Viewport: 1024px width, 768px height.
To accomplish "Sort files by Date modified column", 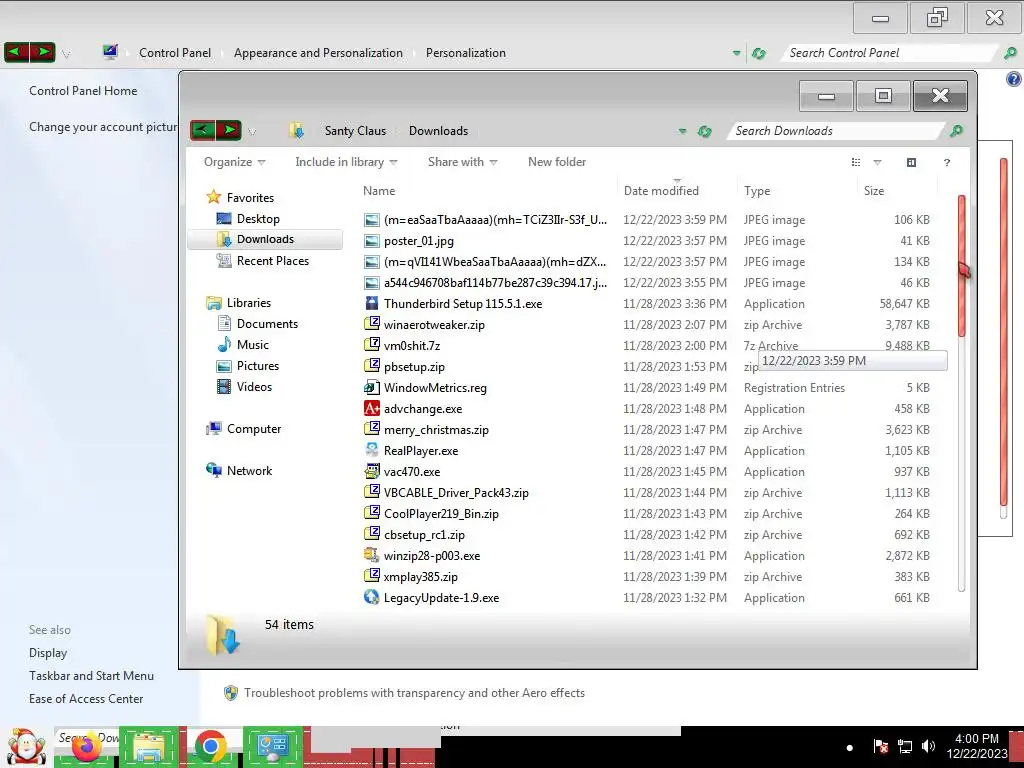I will (x=661, y=191).
